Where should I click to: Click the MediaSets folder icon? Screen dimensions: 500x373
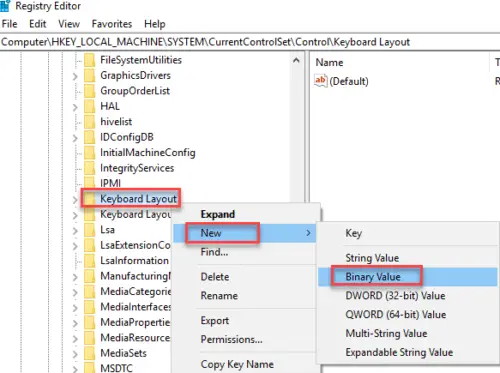pyautogui.click(x=89, y=354)
